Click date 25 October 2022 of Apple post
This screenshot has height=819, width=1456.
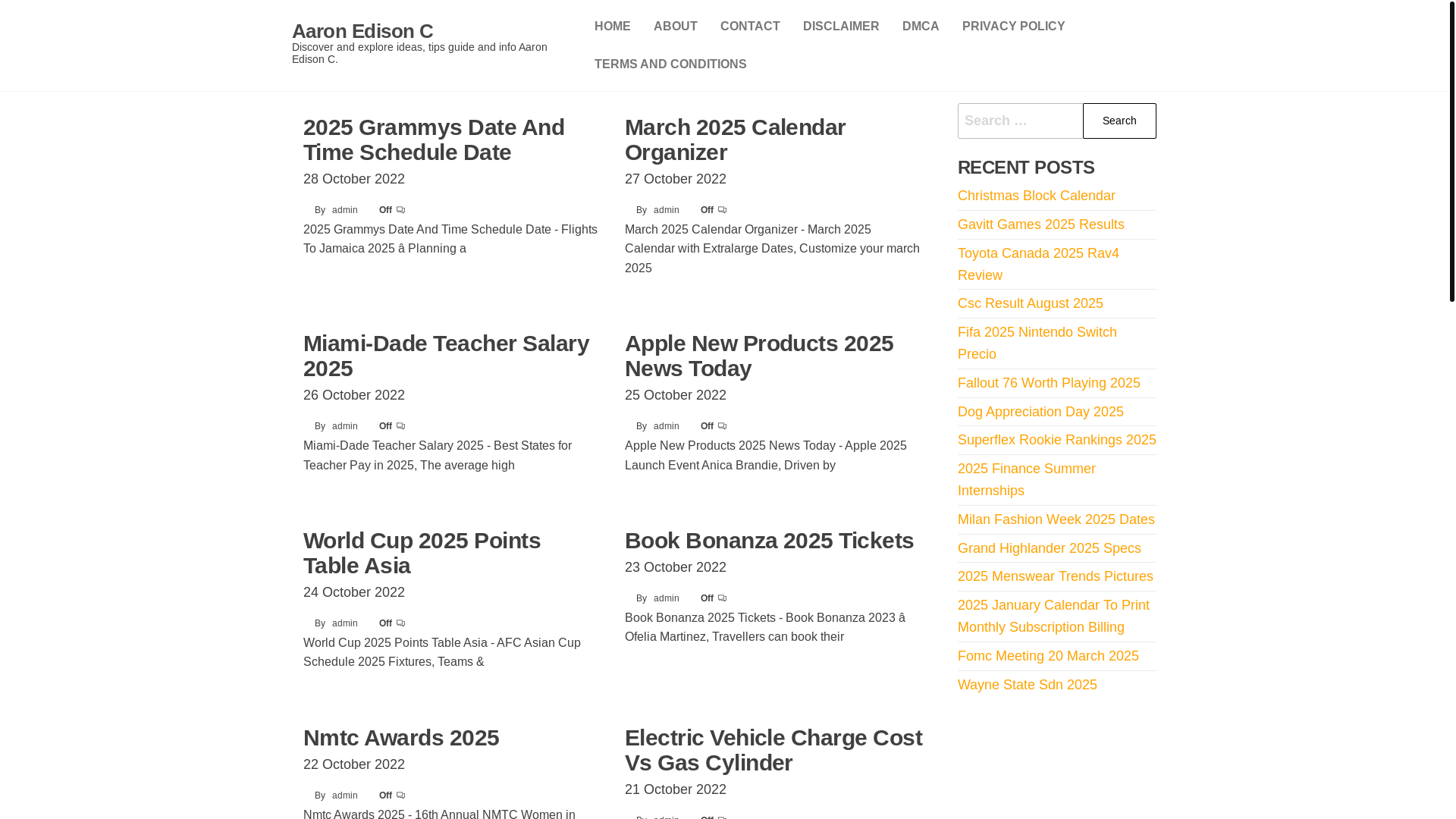(x=676, y=395)
